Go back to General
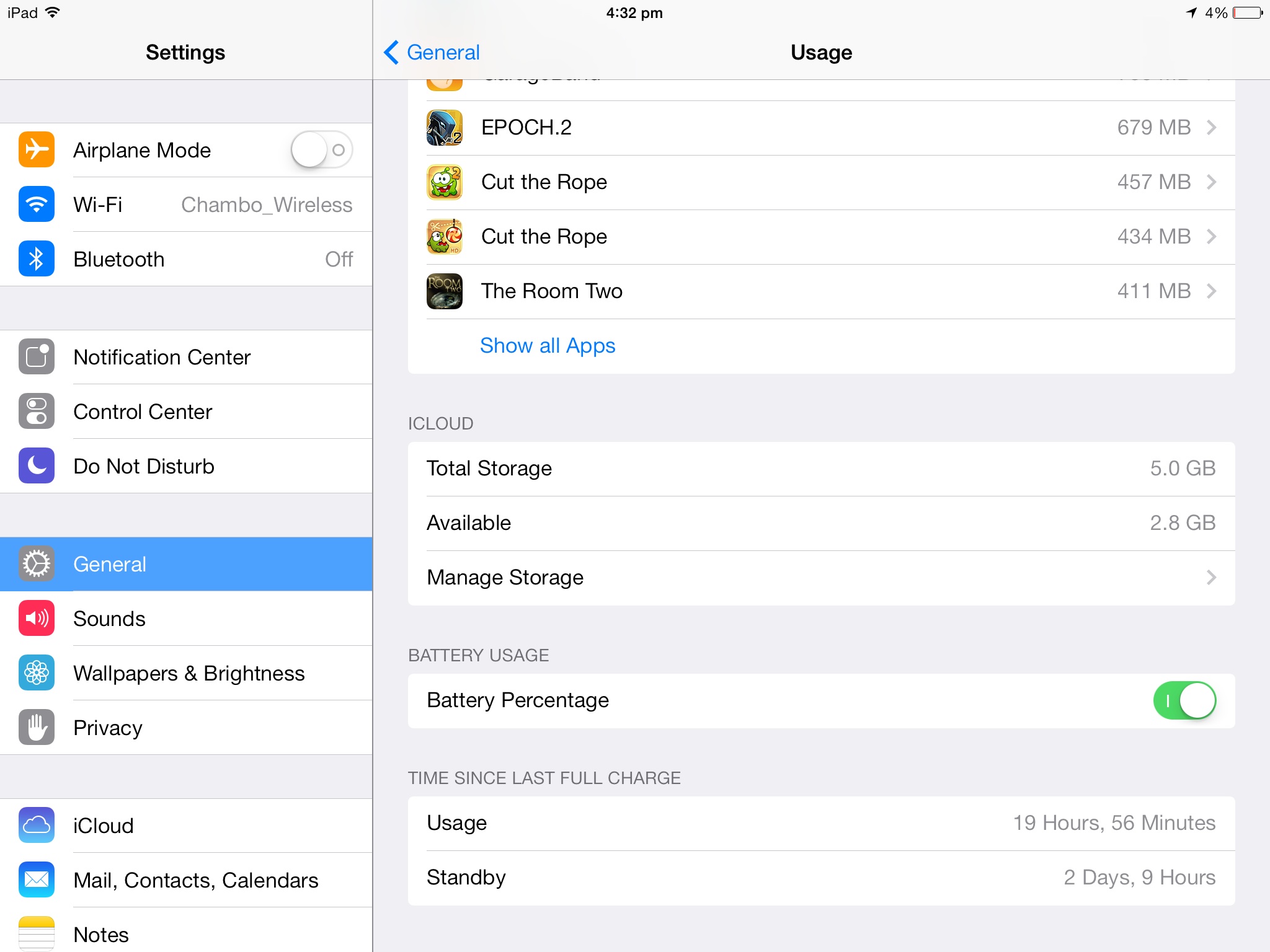1270x952 pixels. coord(432,53)
